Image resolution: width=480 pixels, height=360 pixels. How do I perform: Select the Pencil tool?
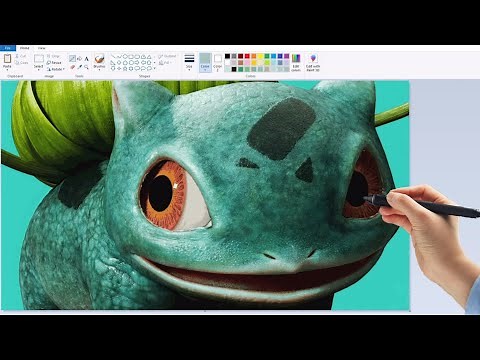coord(72,59)
